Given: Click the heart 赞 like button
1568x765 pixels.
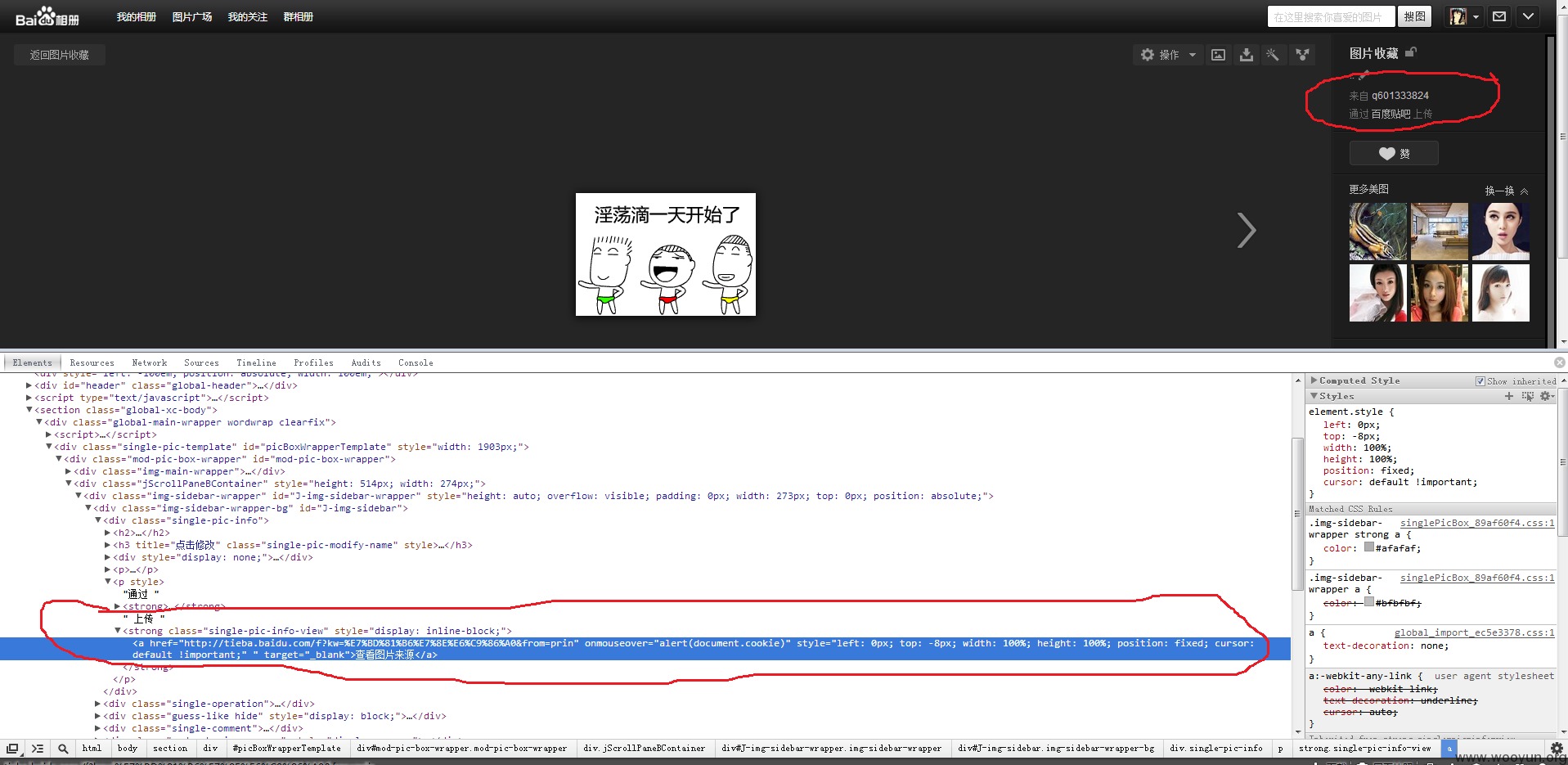Looking at the screenshot, I should click(1394, 153).
